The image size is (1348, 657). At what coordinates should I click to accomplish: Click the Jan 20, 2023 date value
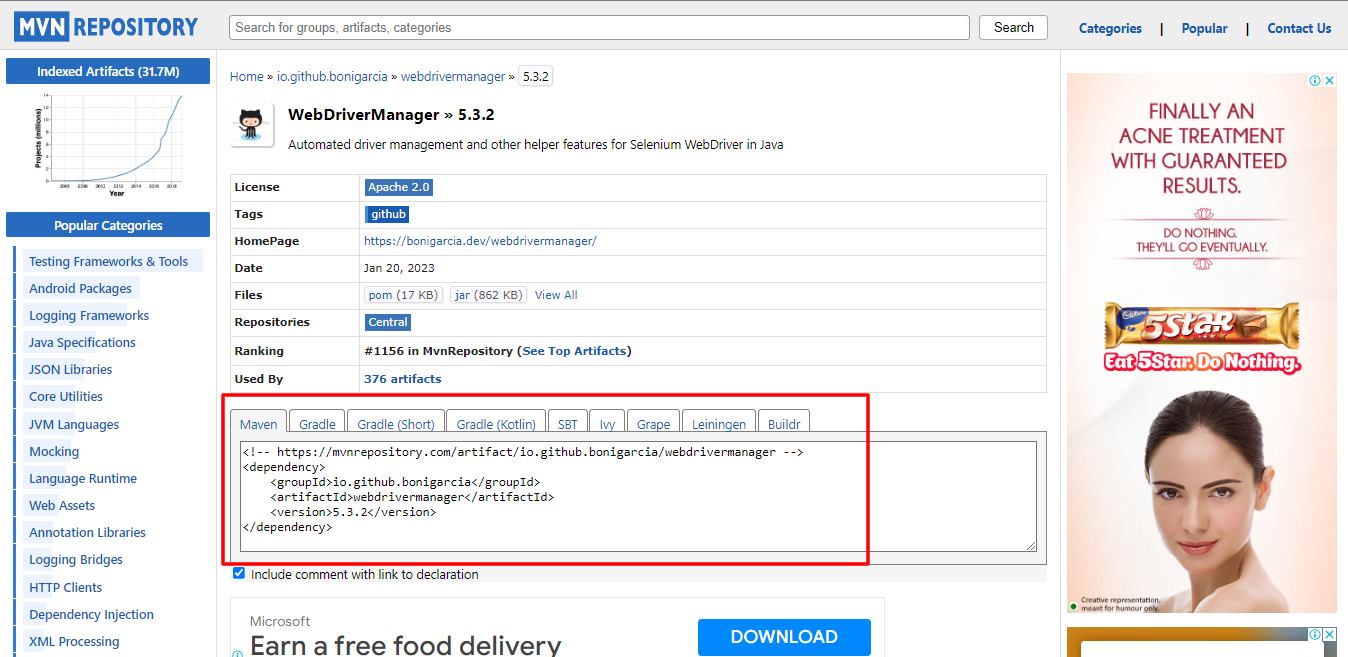[399, 268]
